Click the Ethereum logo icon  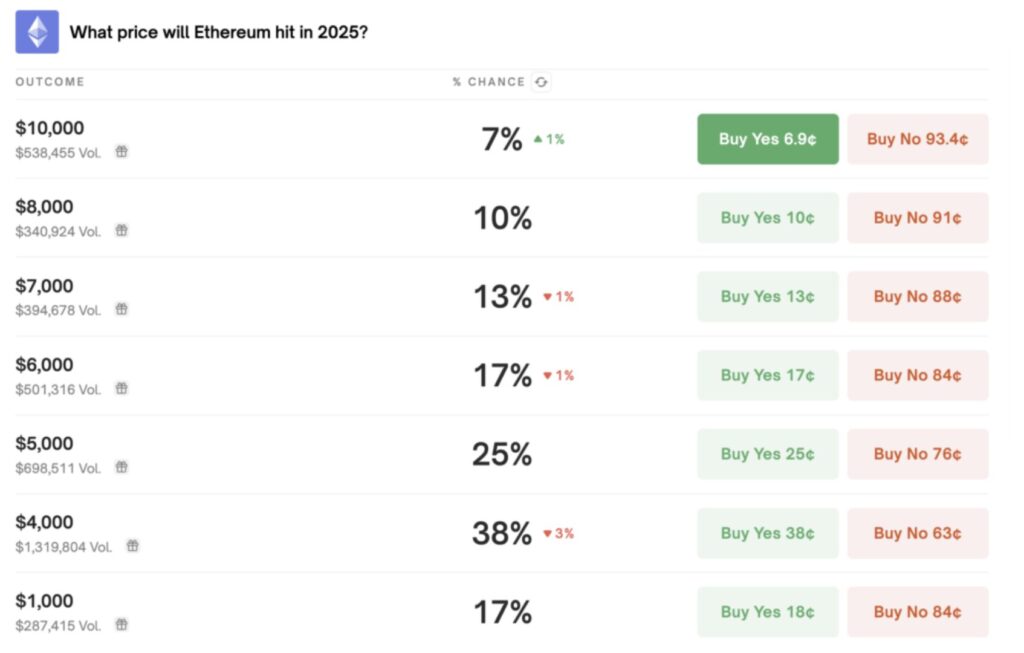pos(37,32)
